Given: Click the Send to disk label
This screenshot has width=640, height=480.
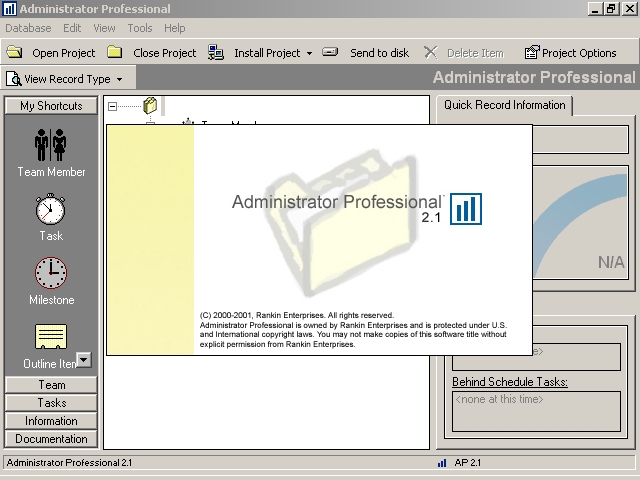Looking at the screenshot, I should (x=379, y=53).
